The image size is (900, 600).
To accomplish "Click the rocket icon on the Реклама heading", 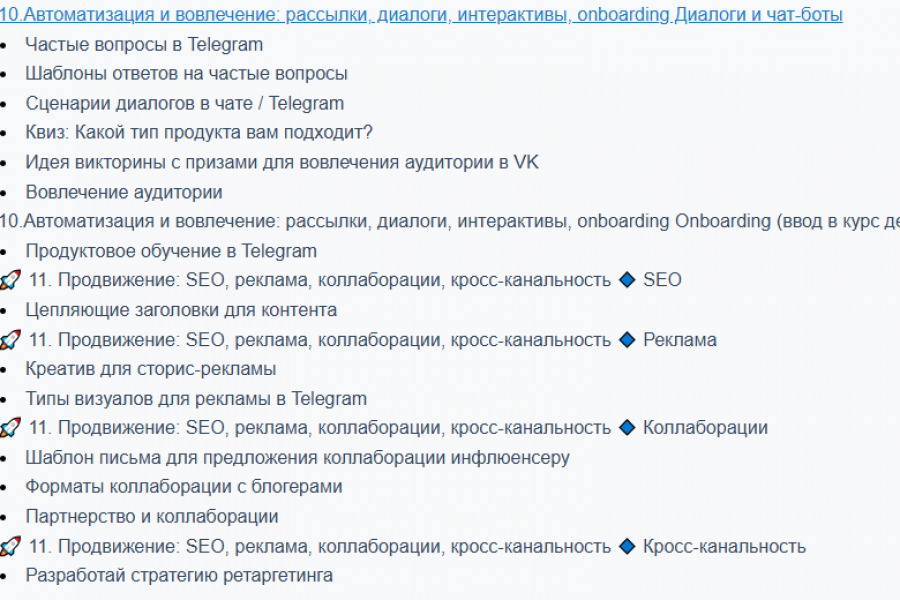I will pos(10,339).
